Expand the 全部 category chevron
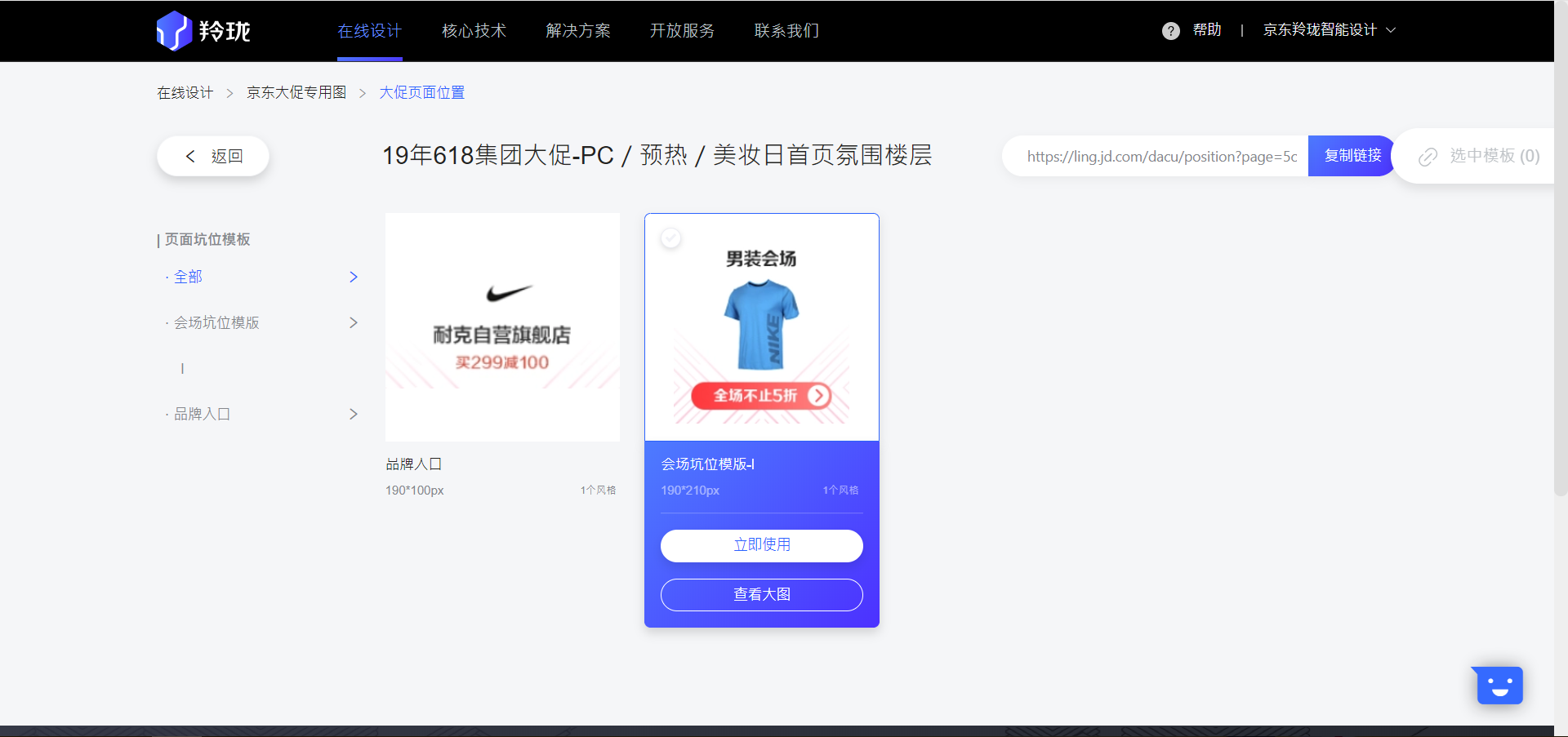Screen dimensions: 1568x737 (x=354, y=277)
